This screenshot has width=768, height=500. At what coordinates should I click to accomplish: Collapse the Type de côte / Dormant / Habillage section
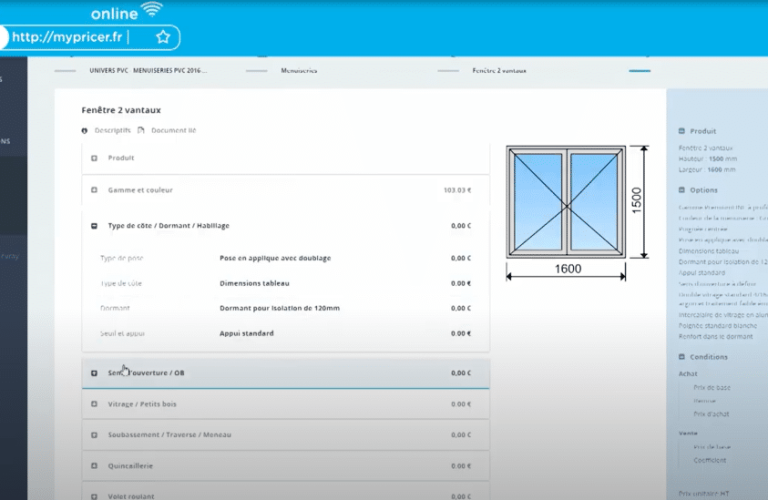tap(94, 226)
